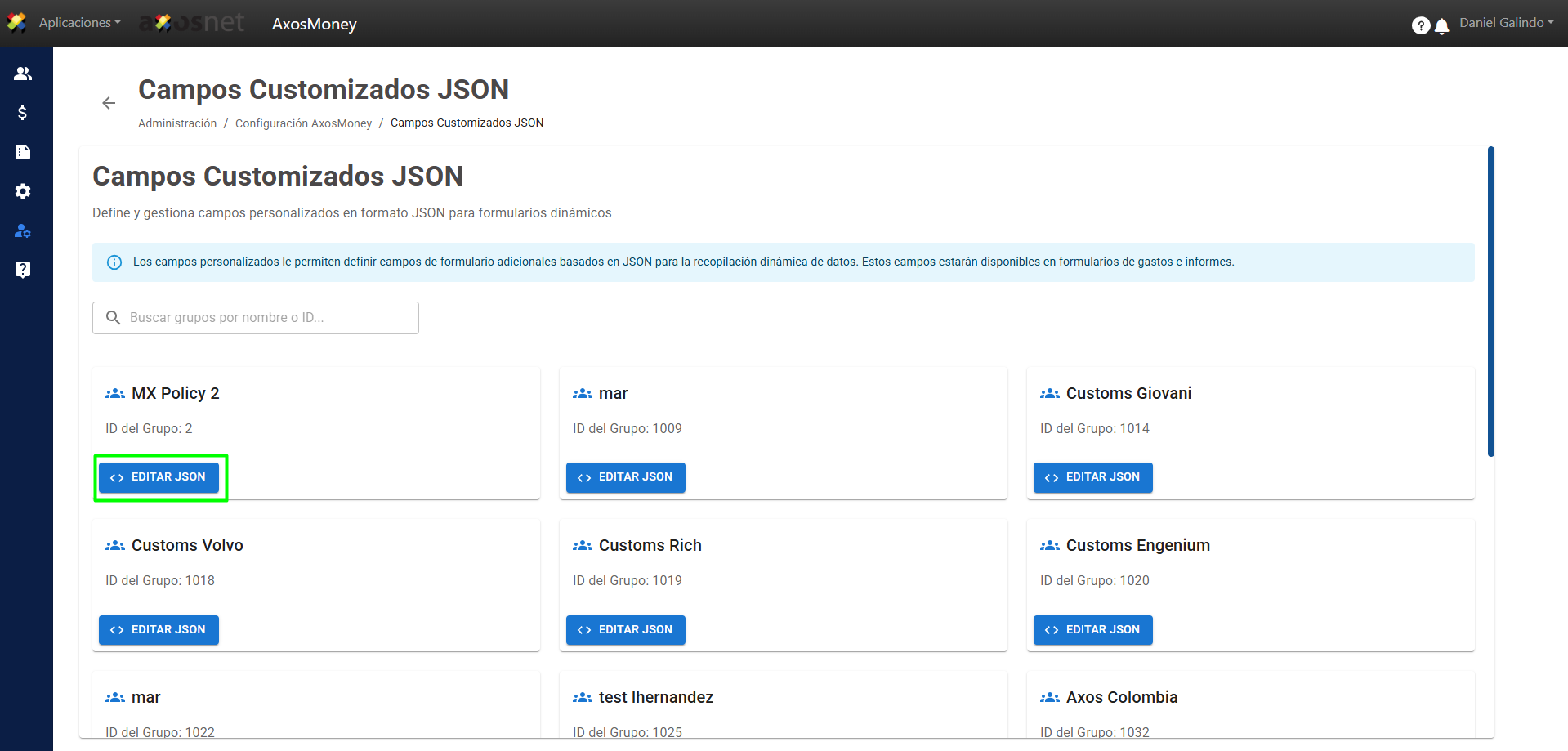Expand the Aplicaciones dropdown menu
The image size is (1568, 751).
79,23
